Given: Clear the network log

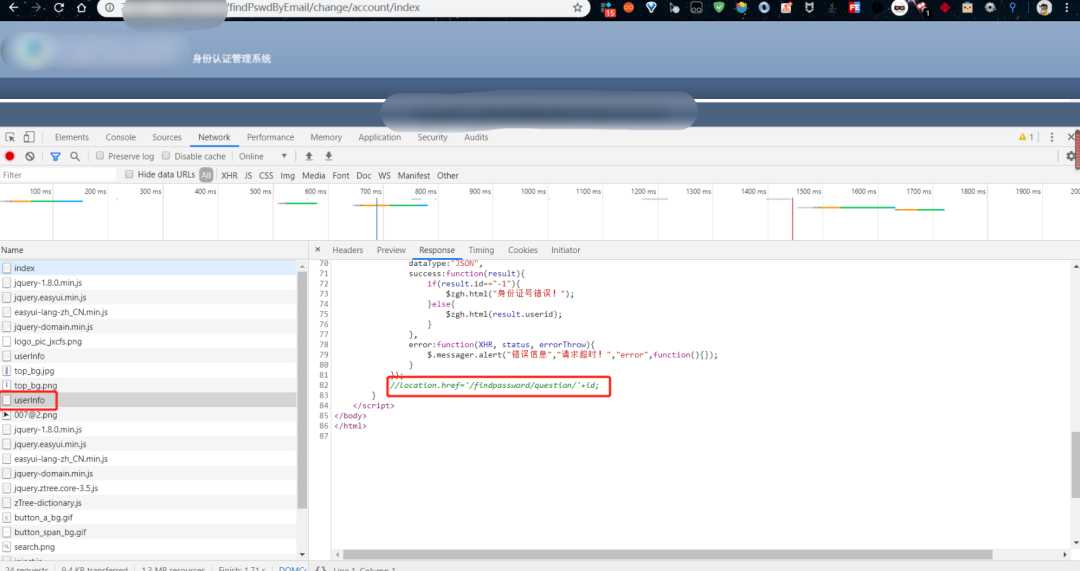Looking at the screenshot, I should pyautogui.click(x=30, y=156).
